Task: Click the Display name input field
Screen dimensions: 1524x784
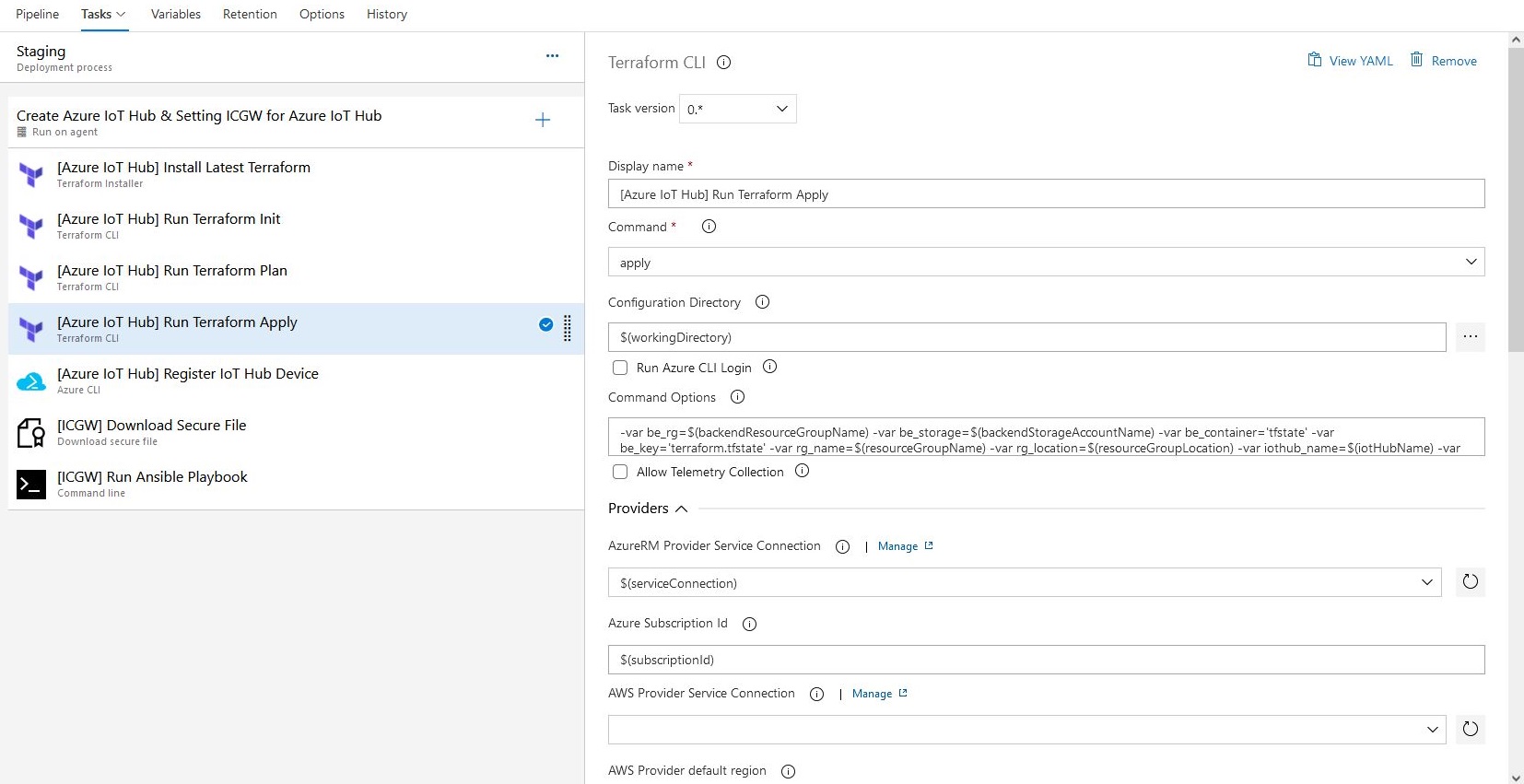Action: pyautogui.click(x=1046, y=194)
